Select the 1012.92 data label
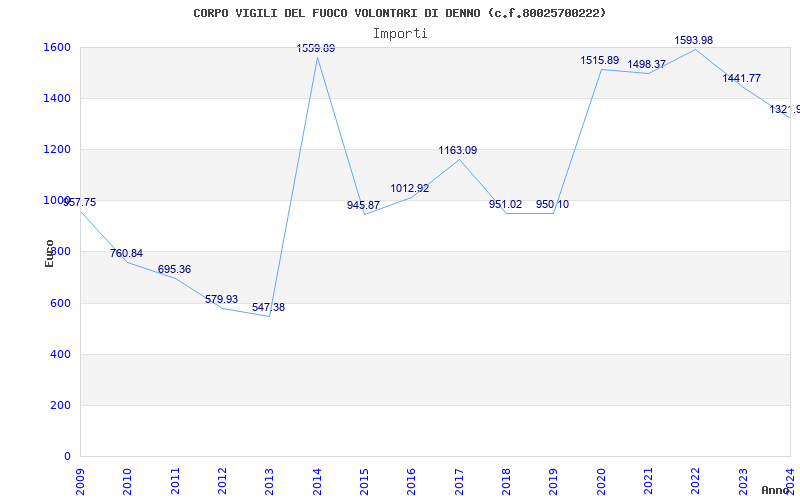The height and width of the screenshot is (500, 800). [410, 188]
